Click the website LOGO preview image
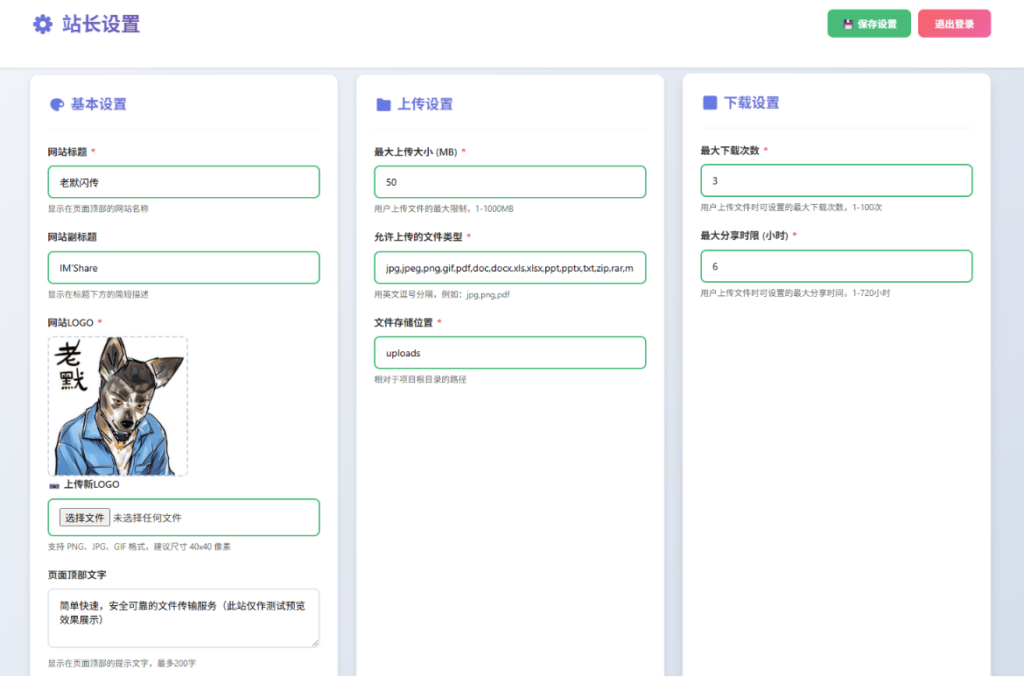Image resolution: width=1024 pixels, height=677 pixels. pos(117,406)
